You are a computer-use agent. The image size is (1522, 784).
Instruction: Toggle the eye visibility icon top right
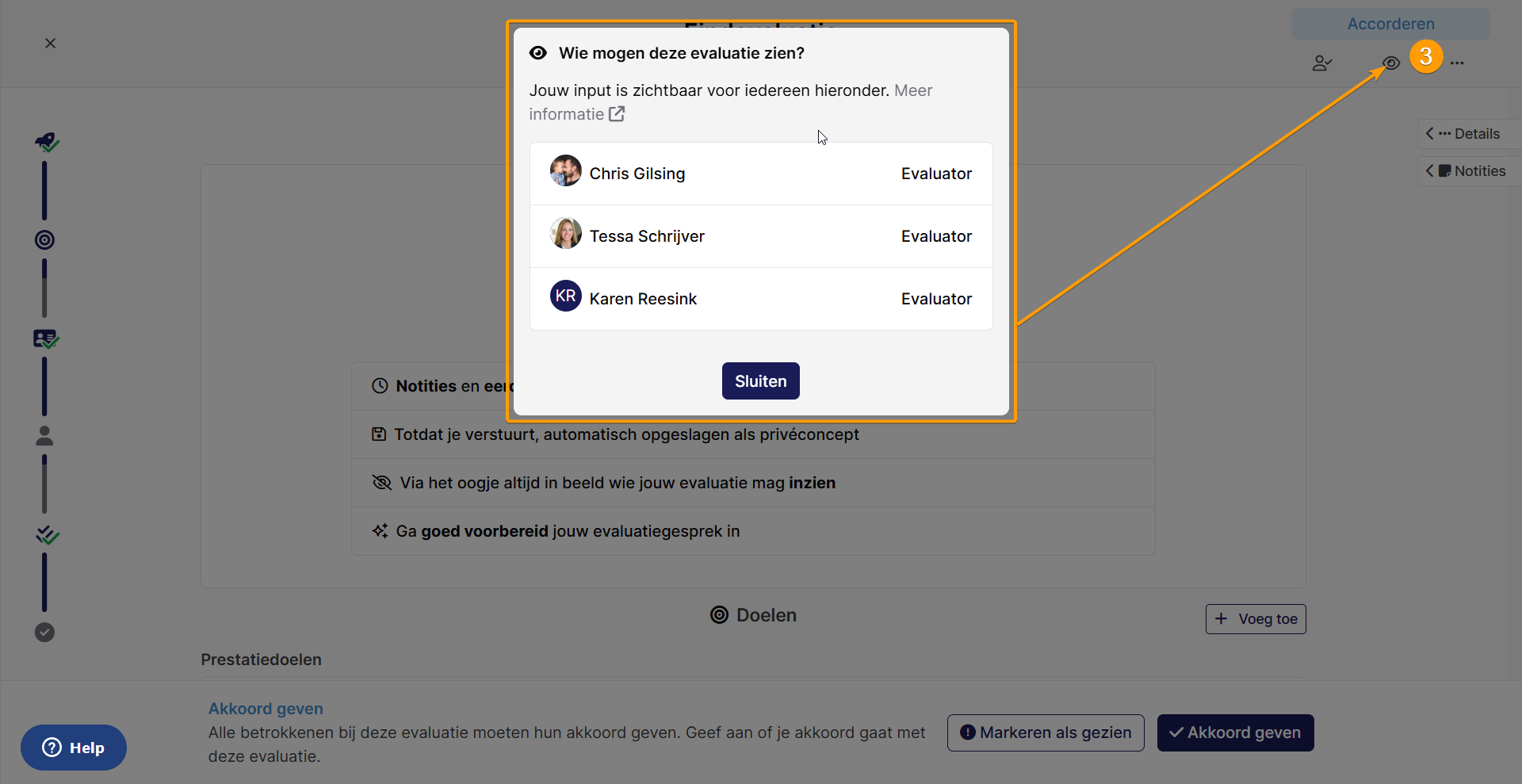(x=1390, y=63)
